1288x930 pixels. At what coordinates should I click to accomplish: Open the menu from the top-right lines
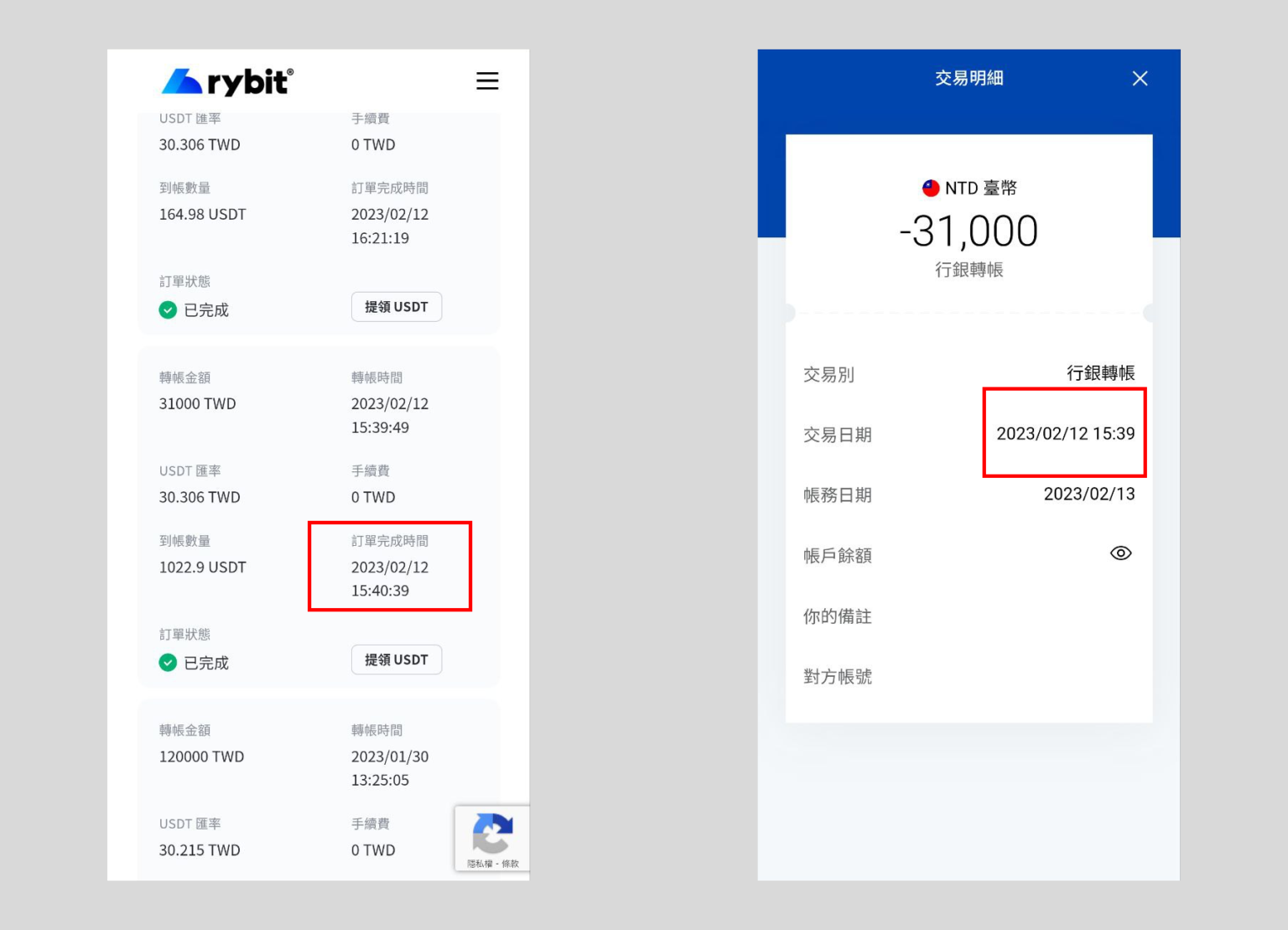[487, 81]
